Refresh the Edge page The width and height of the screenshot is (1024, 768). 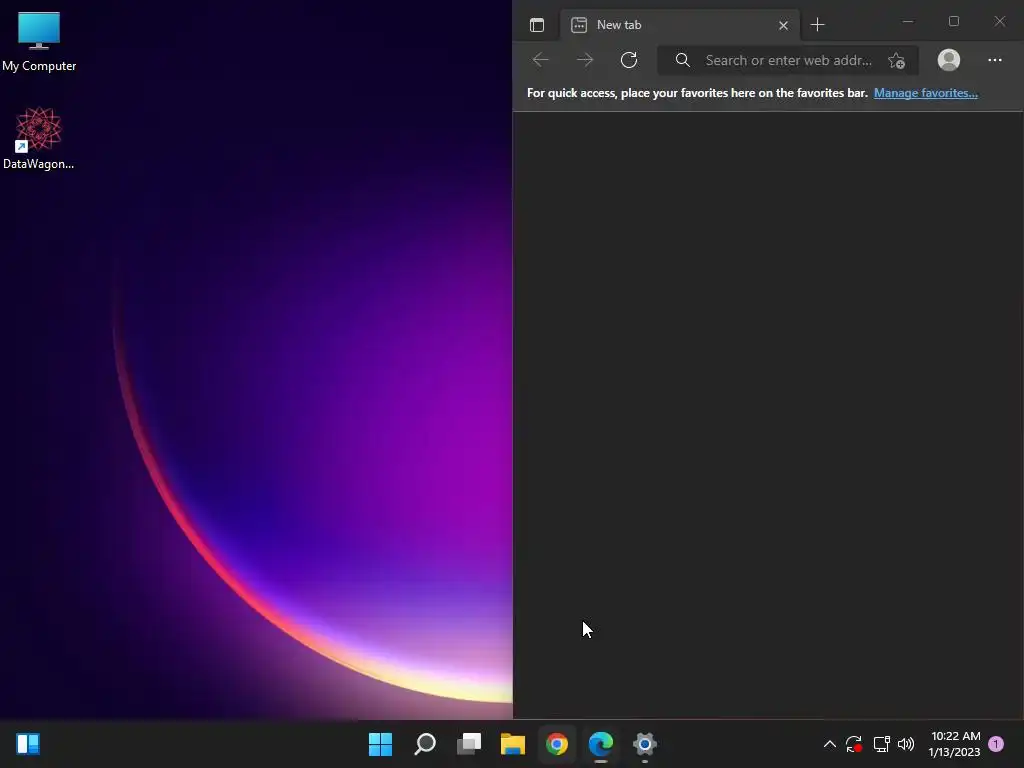click(x=629, y=60)
